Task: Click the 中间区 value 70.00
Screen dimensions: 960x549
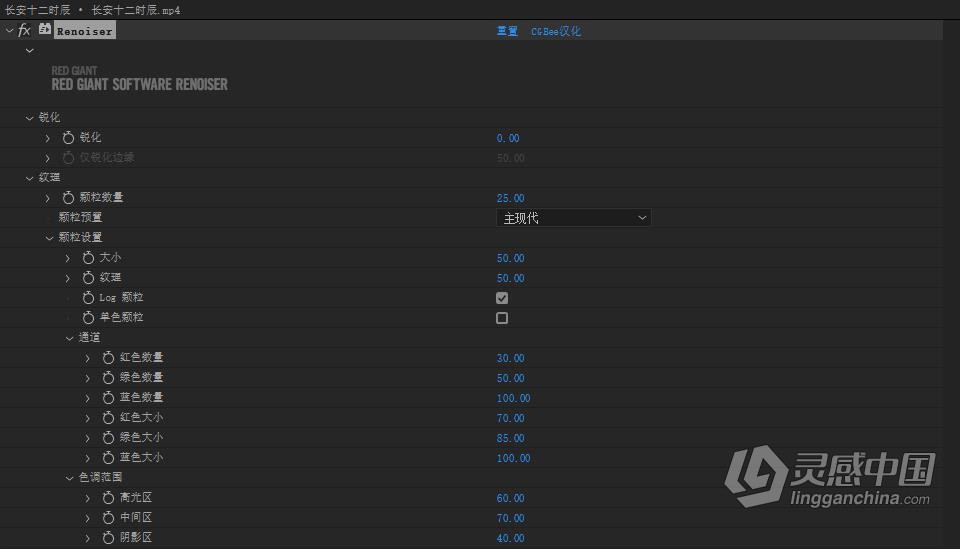Action: 510,518
